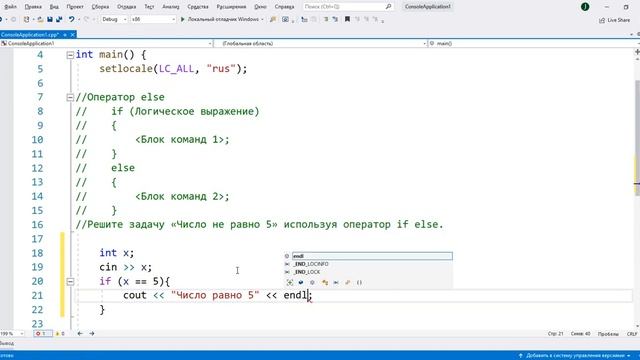Viewport: 640px width, 360px height.
Task: Open the Расширения menu
Action: tap(231, 7)
